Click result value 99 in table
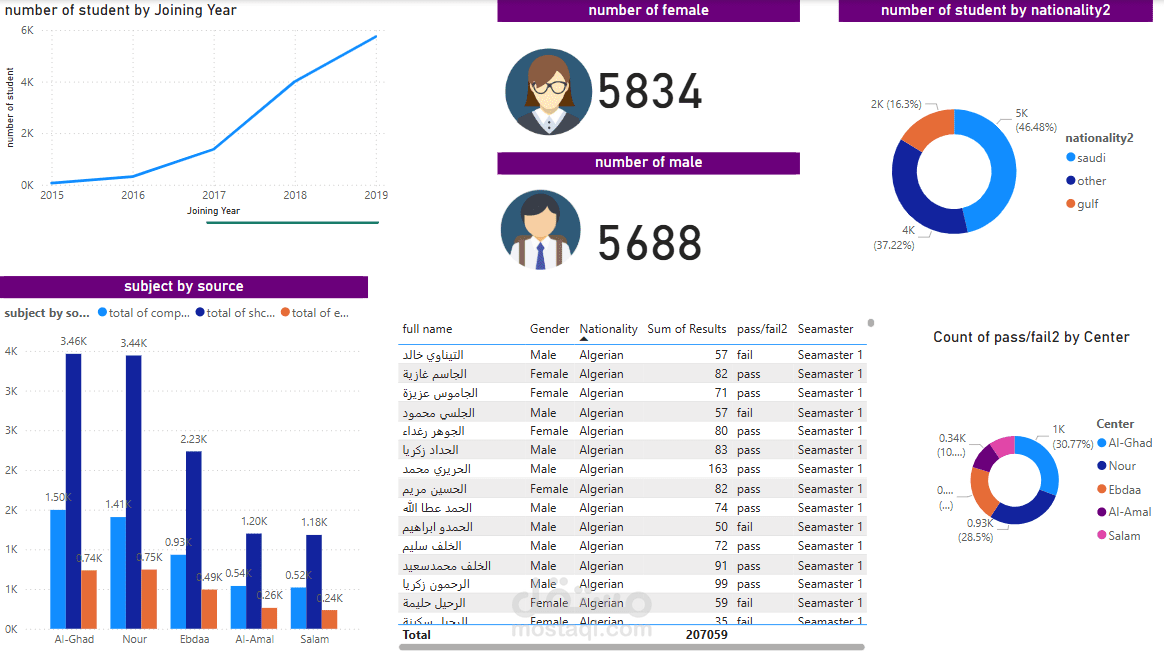1164x654 pixels. click(x=721, y=584)
